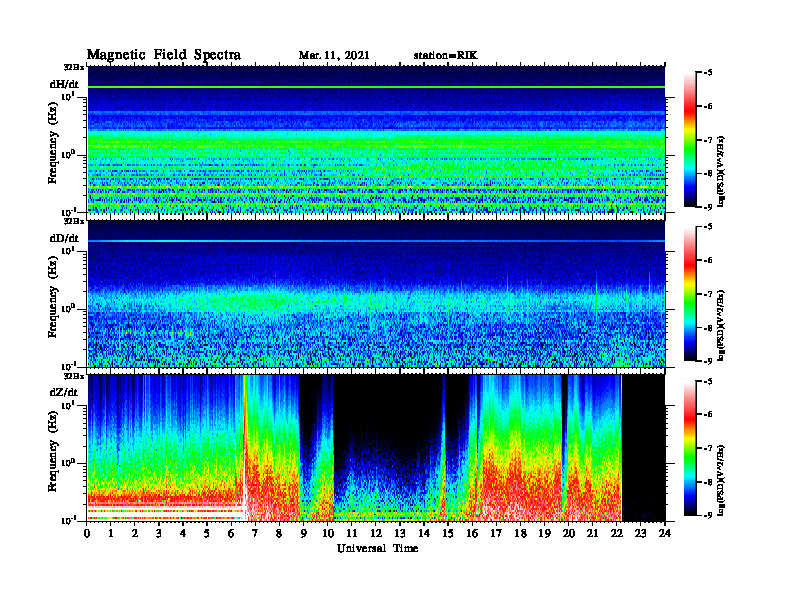Viewport: 792px width, 612px height.
Task: Click hour "14" on the Universal Time axis
Action: click(x=424, y=534)
